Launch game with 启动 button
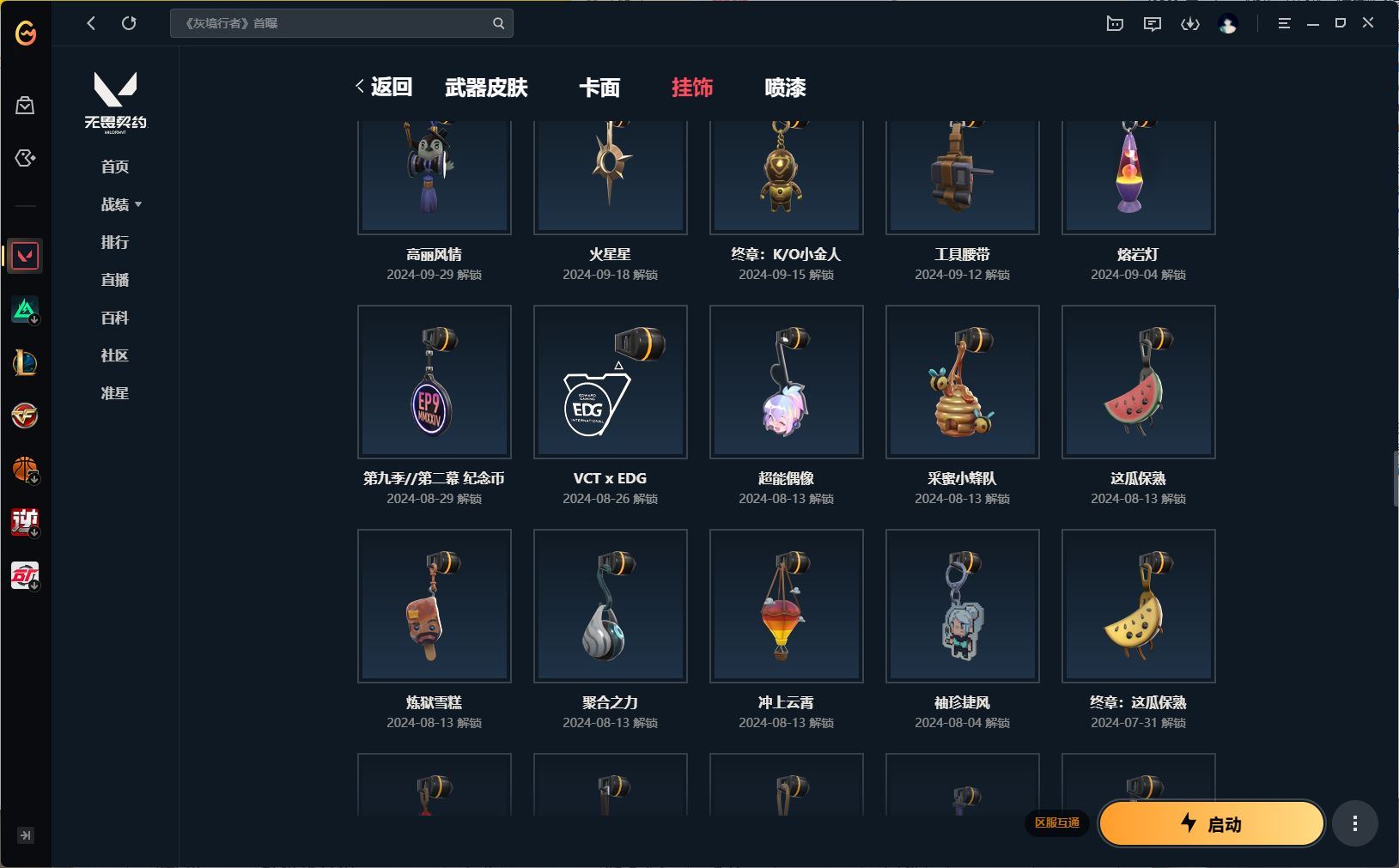Viewport: 1399px width, 868px height. click(1212, 824)
